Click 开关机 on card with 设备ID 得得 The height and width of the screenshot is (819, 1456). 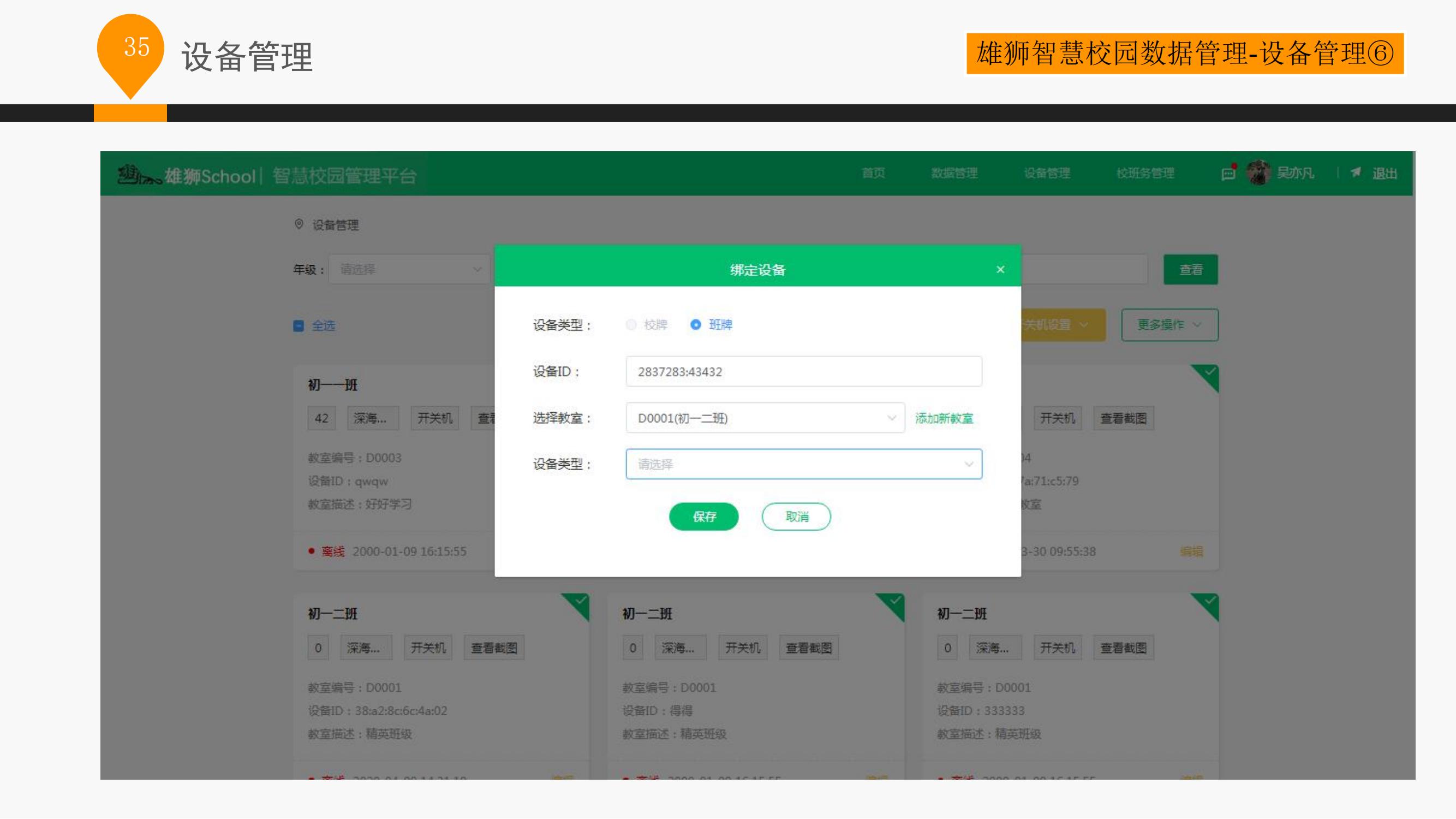click(x=743, y=648)
